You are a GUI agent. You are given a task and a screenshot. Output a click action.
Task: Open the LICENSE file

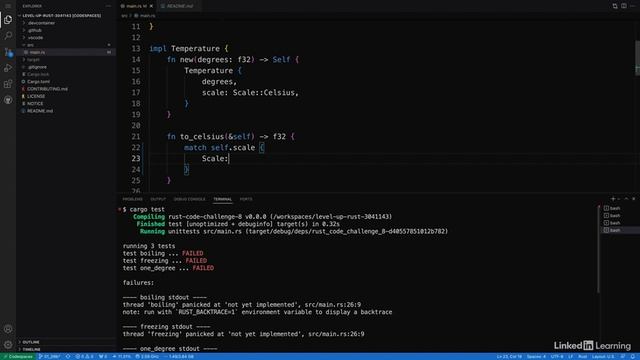click(36, 96)
